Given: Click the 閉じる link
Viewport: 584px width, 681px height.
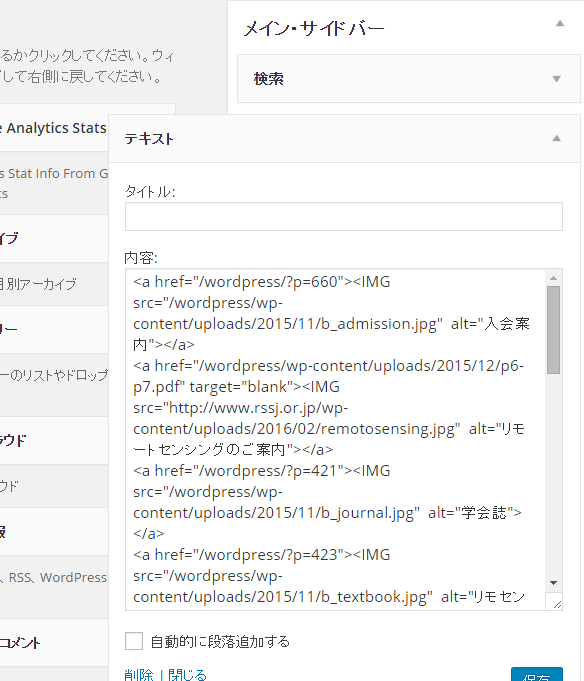Looking at the screenshot, I should pos(188,674).
